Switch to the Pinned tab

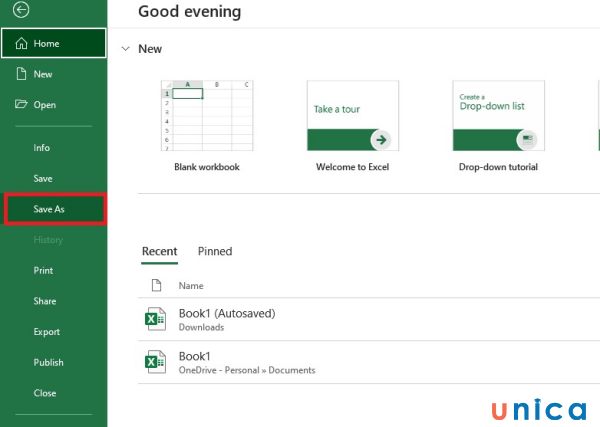[215, 251]
